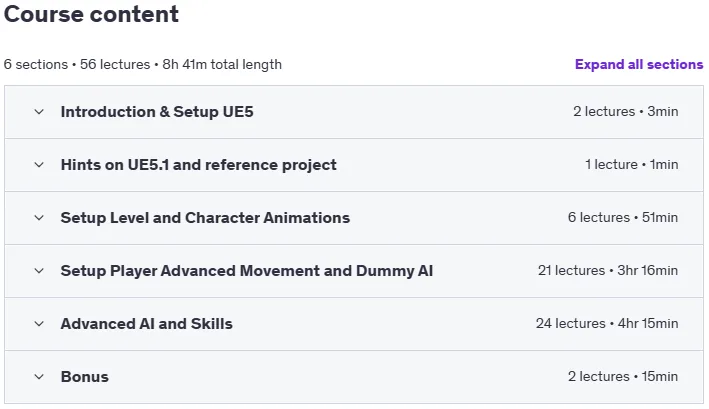Click the Course content heading
Viewport: 709px width, 409px height.
point(91,14)
